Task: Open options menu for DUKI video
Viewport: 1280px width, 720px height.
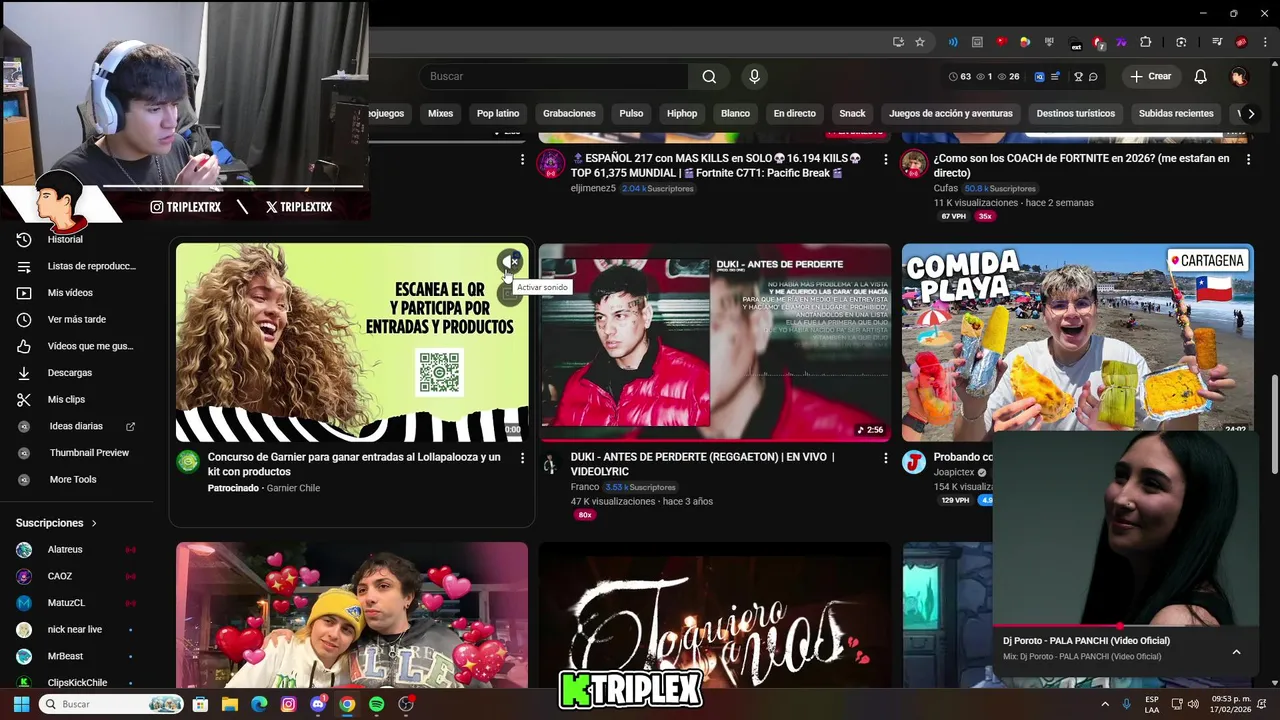Action: (885, 458)
